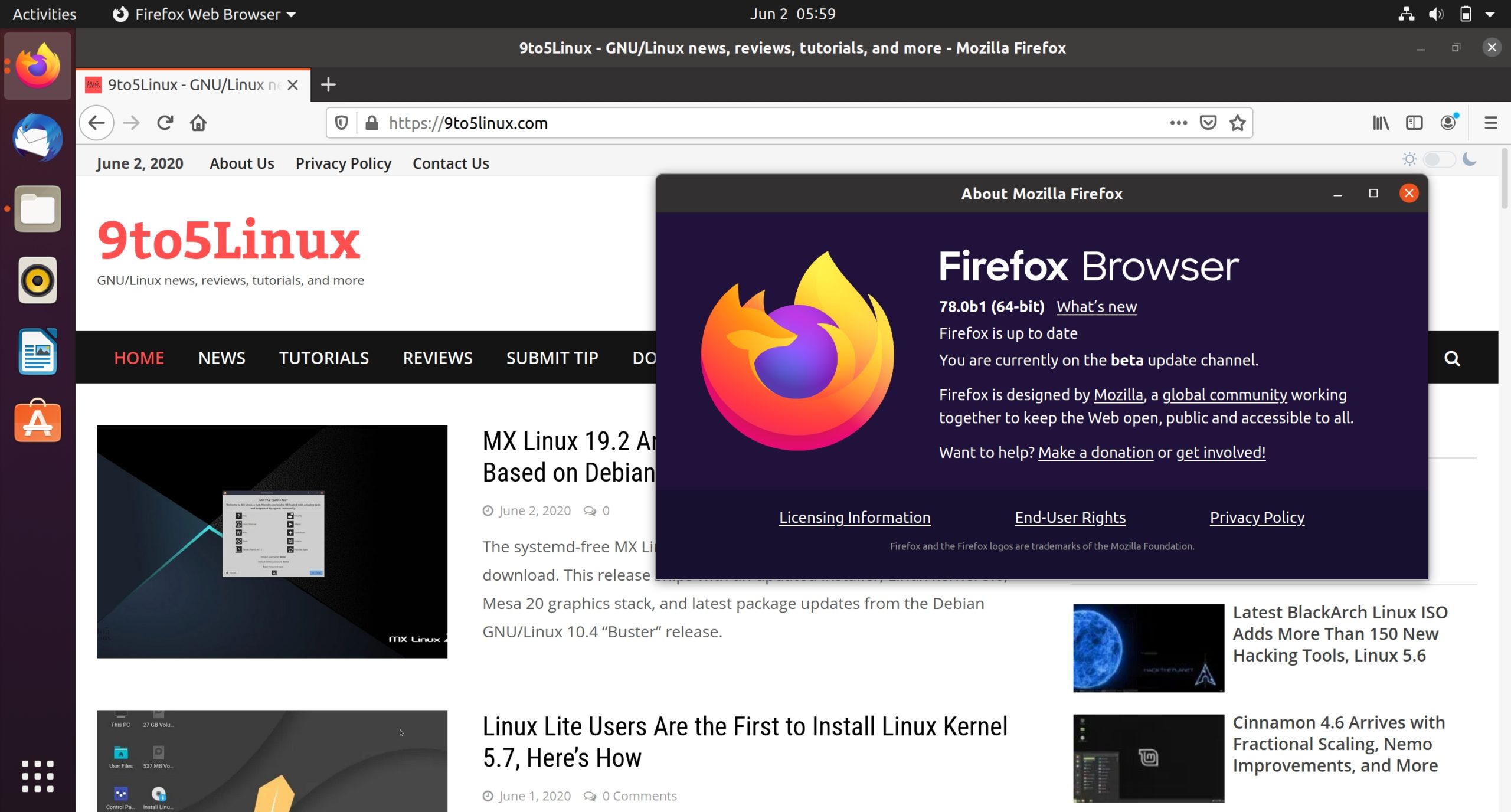Screen dimensions: 1511x812
Task: Go to the Firefox home page icon
Action: [x=198, y=123]
